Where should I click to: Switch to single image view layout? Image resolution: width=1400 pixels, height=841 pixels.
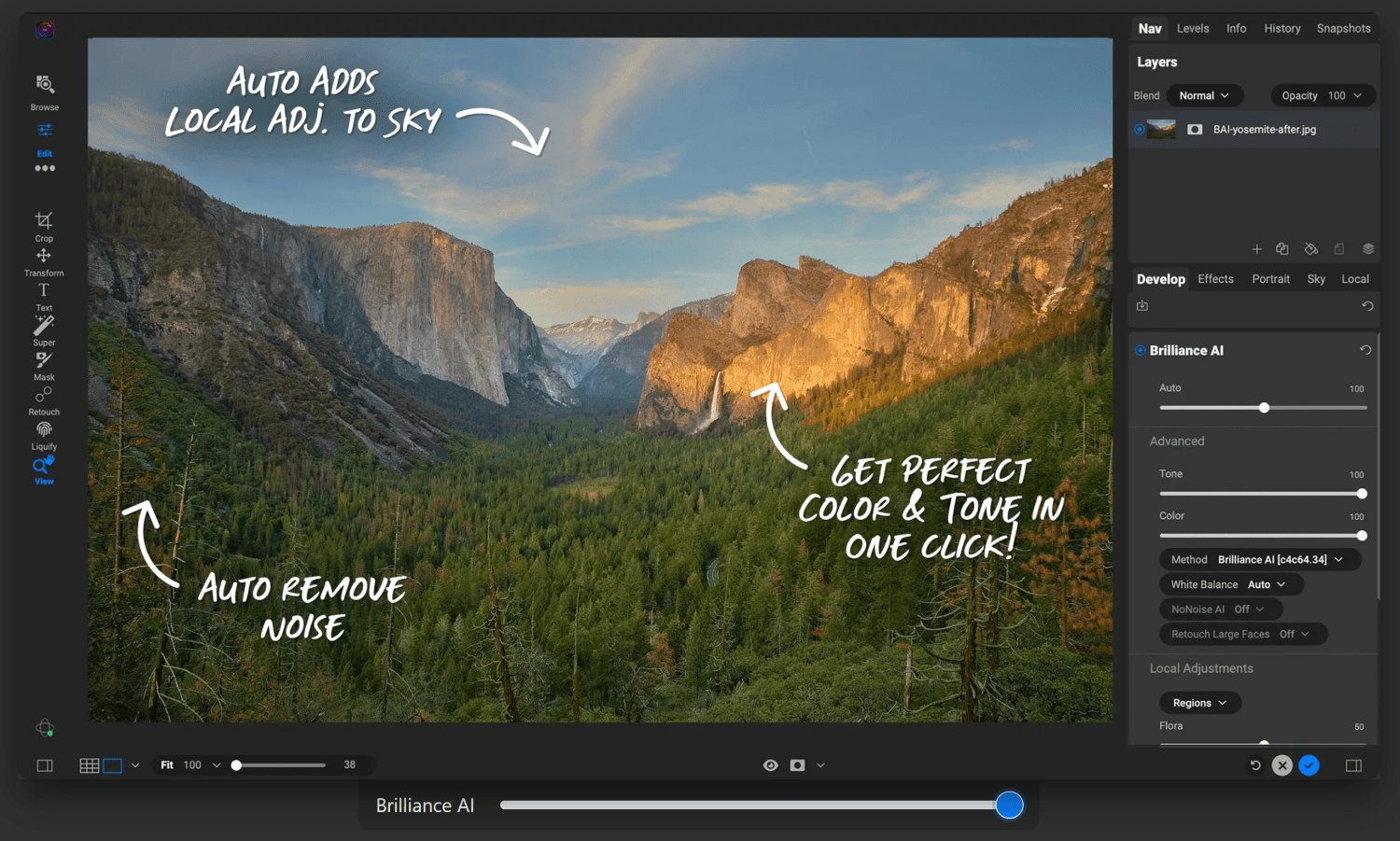tap(113, 765)
